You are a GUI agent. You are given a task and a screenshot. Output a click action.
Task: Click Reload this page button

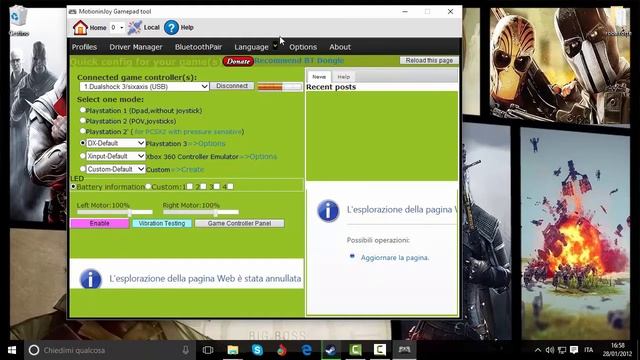(429, 60)
